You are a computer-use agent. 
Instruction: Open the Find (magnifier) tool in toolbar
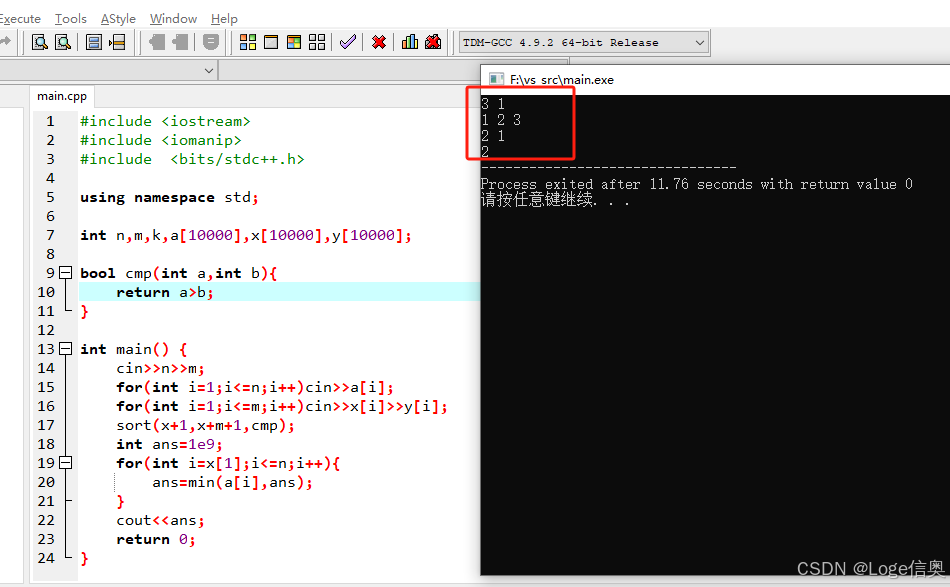(x=40, y=42)
